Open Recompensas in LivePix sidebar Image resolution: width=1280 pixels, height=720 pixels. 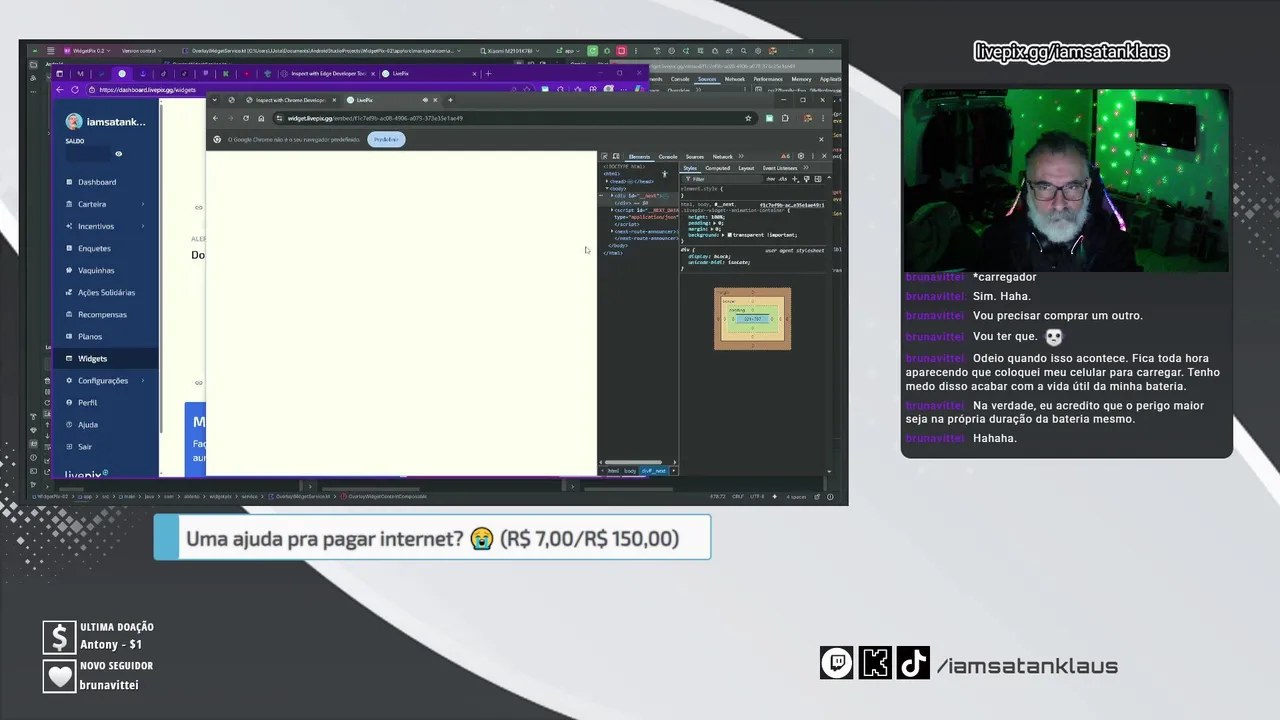102,314
